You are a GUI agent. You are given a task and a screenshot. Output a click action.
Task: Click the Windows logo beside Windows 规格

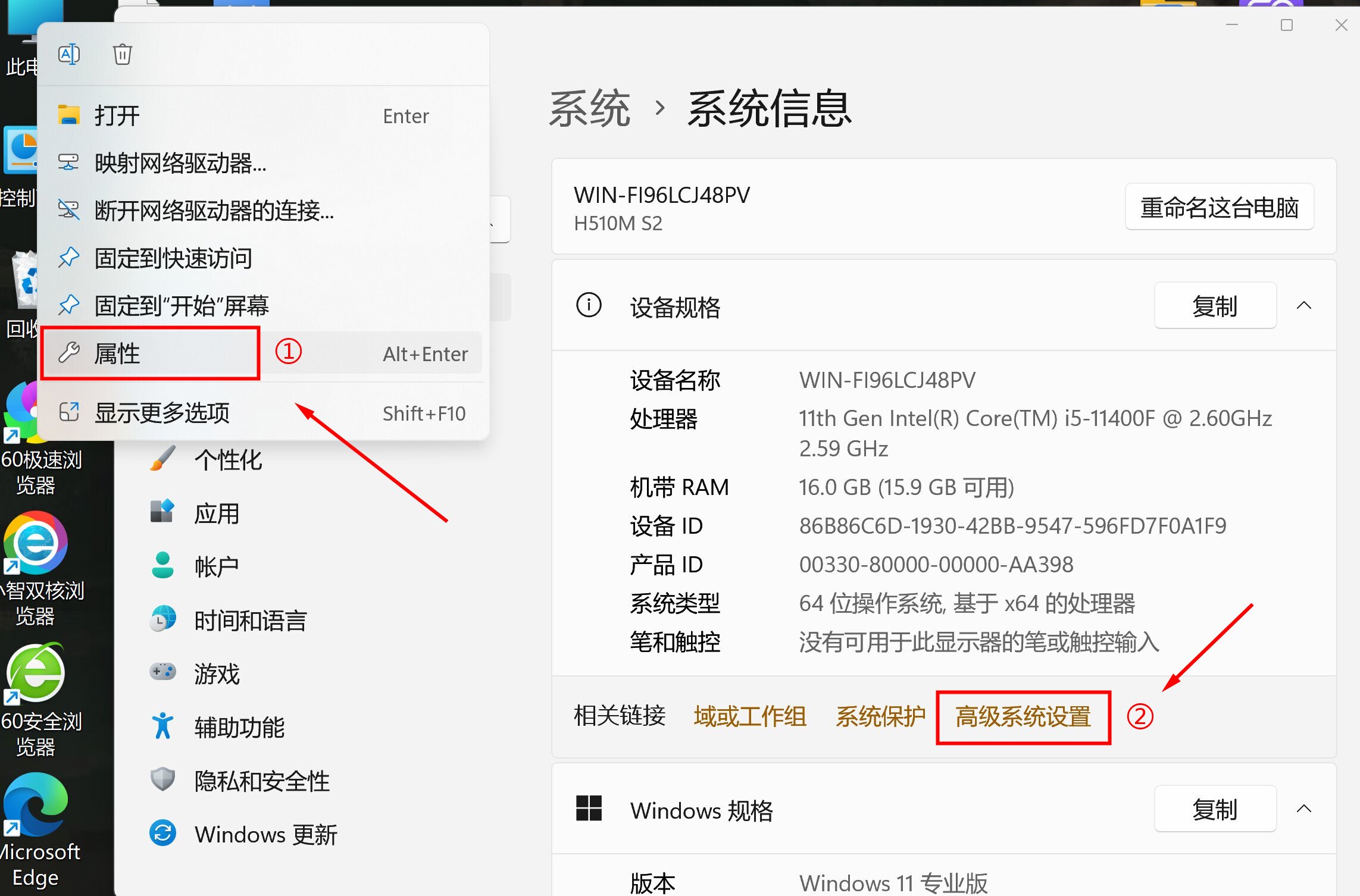pos(589,809)
